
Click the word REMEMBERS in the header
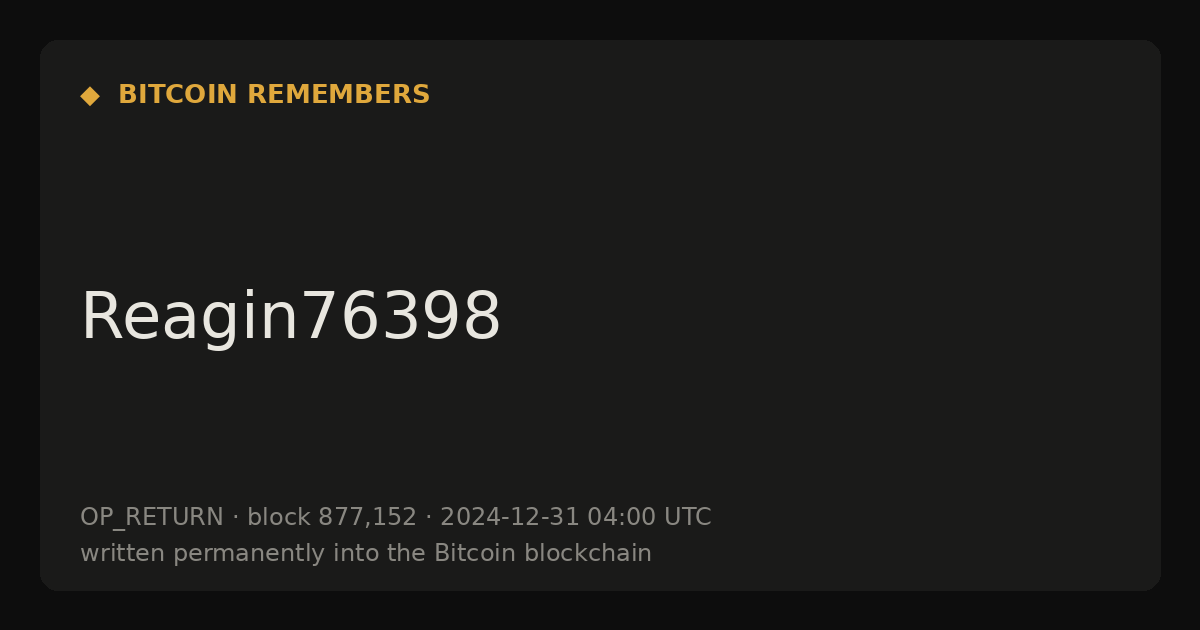(338, 95)
